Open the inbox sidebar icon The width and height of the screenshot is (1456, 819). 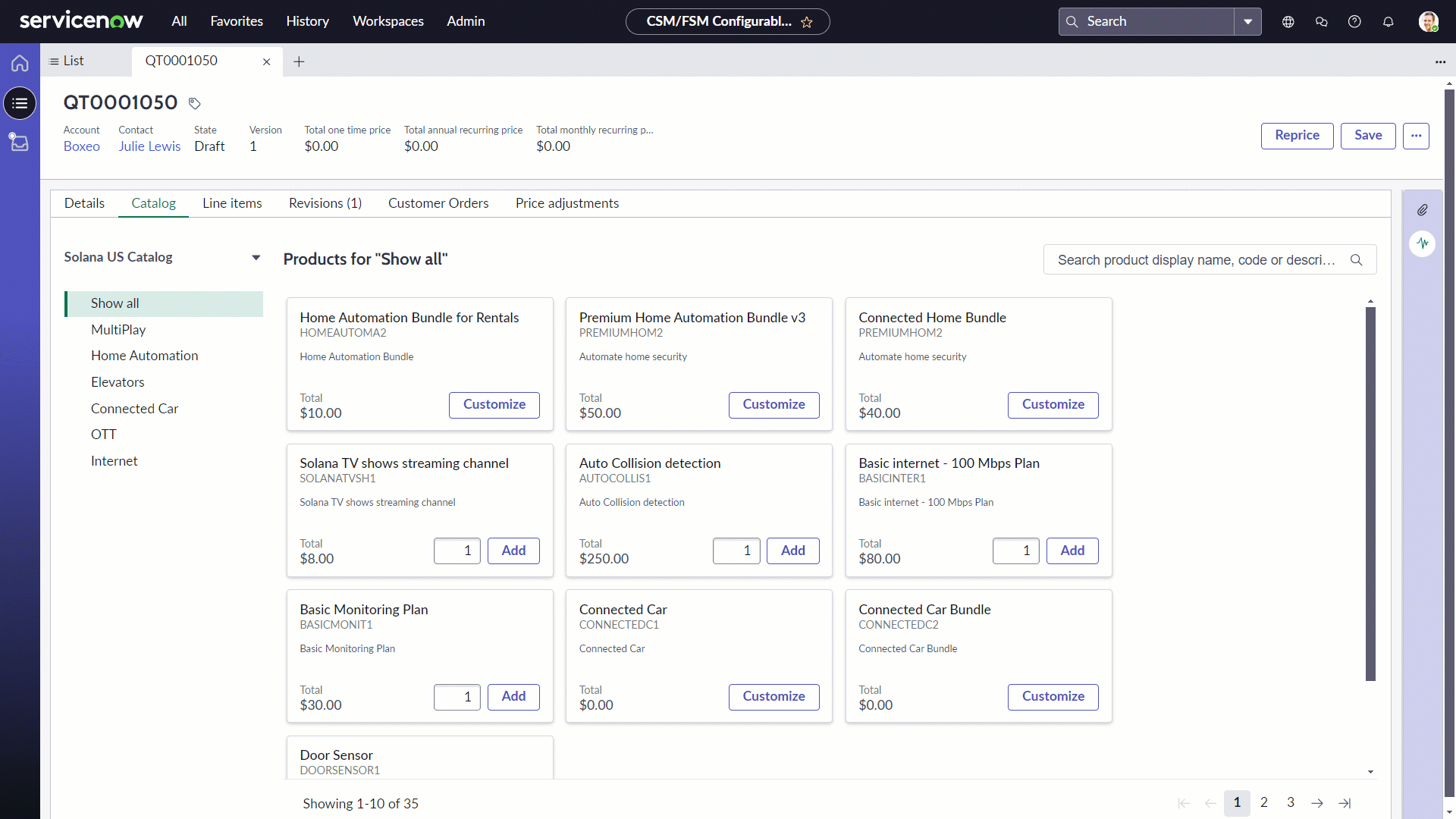(20, 142)
